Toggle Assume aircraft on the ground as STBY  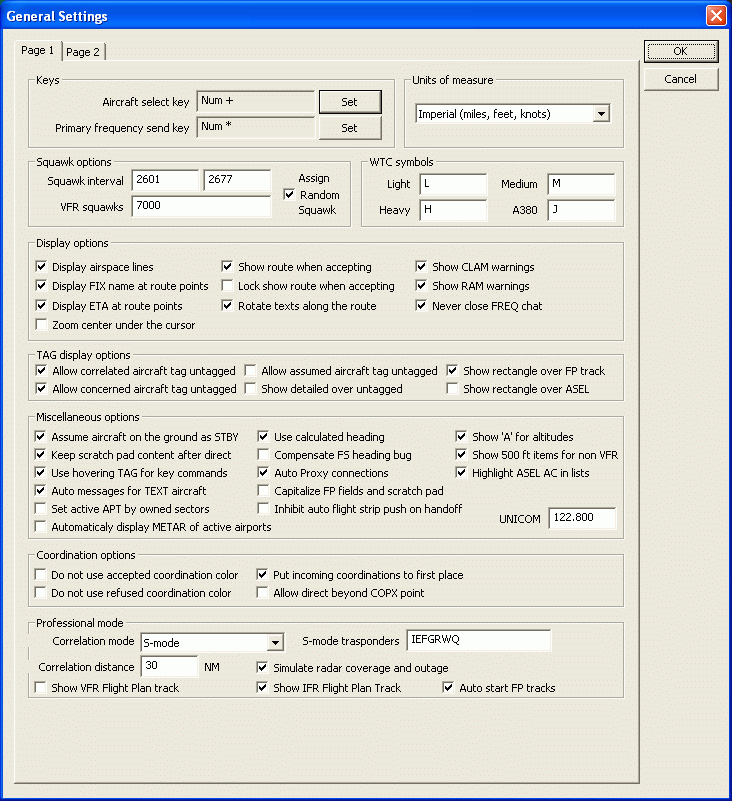click(x=40, y=436)
